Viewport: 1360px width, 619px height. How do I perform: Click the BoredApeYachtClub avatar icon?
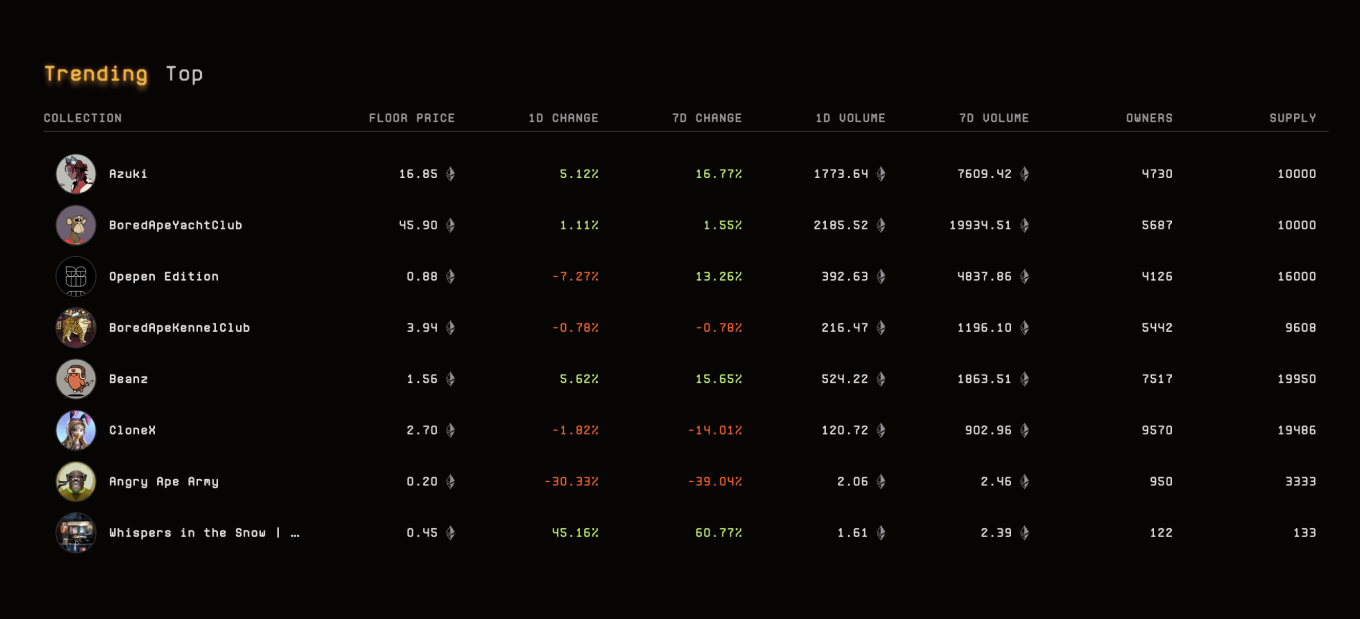(x=76, y=225)
